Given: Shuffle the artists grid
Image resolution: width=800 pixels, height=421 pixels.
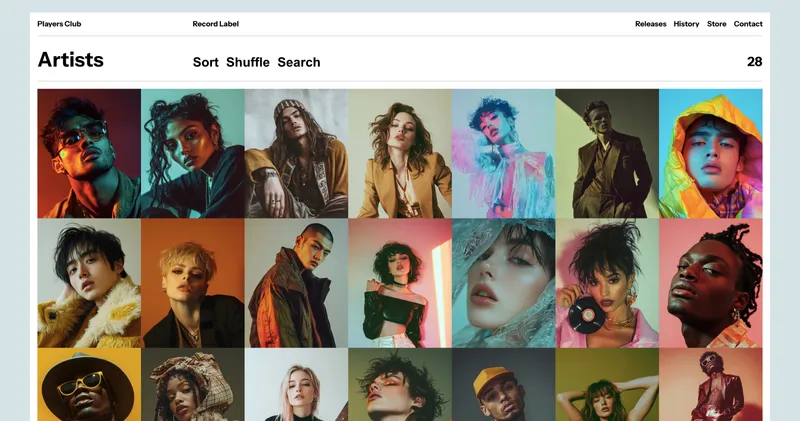Looking at the screenshot, I should pos(248,62).
